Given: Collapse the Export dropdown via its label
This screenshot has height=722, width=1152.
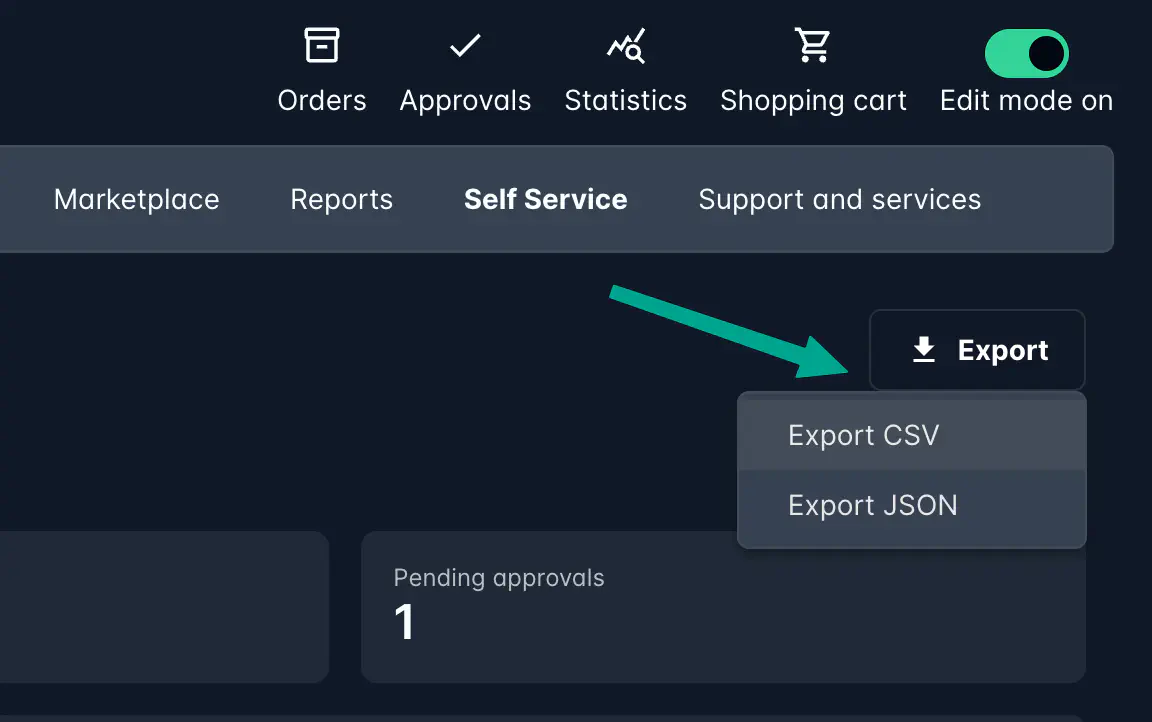Looking at the screenshot, I should (x=1003, y=351).
